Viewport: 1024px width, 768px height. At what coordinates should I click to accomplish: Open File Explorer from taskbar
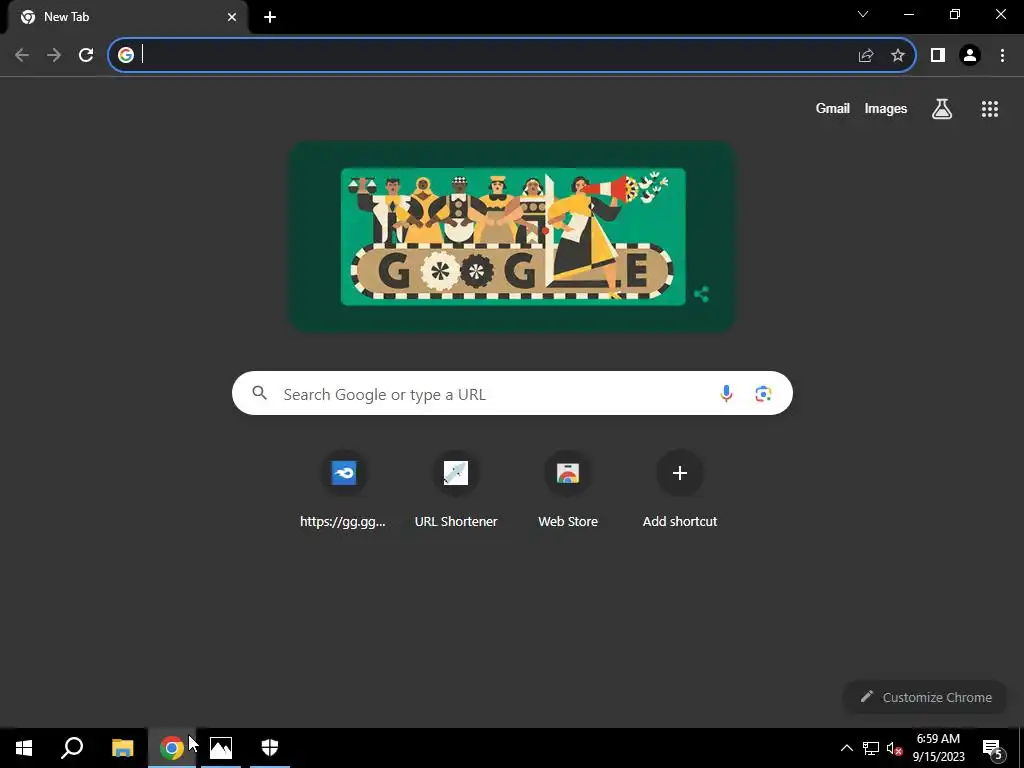122,748
